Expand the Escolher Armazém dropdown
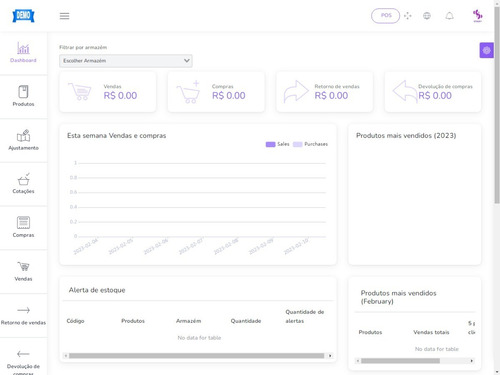500x375 pixels. (126, 61)
